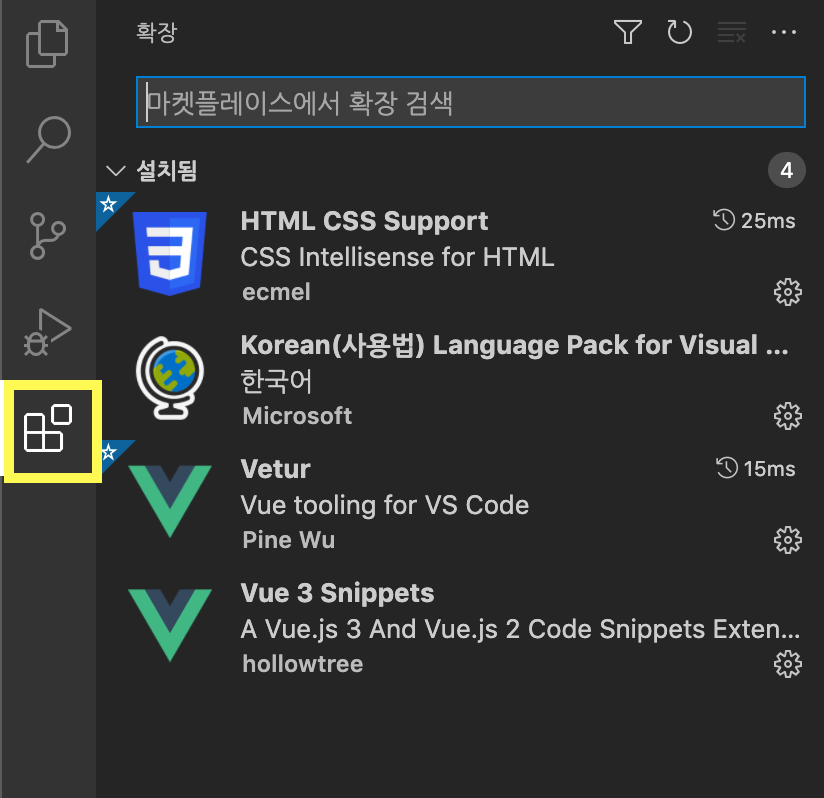Viewport: 824px width, 798px height.
Task: Click the 25ms activation time indicator
Action: [x=754, y=221]
